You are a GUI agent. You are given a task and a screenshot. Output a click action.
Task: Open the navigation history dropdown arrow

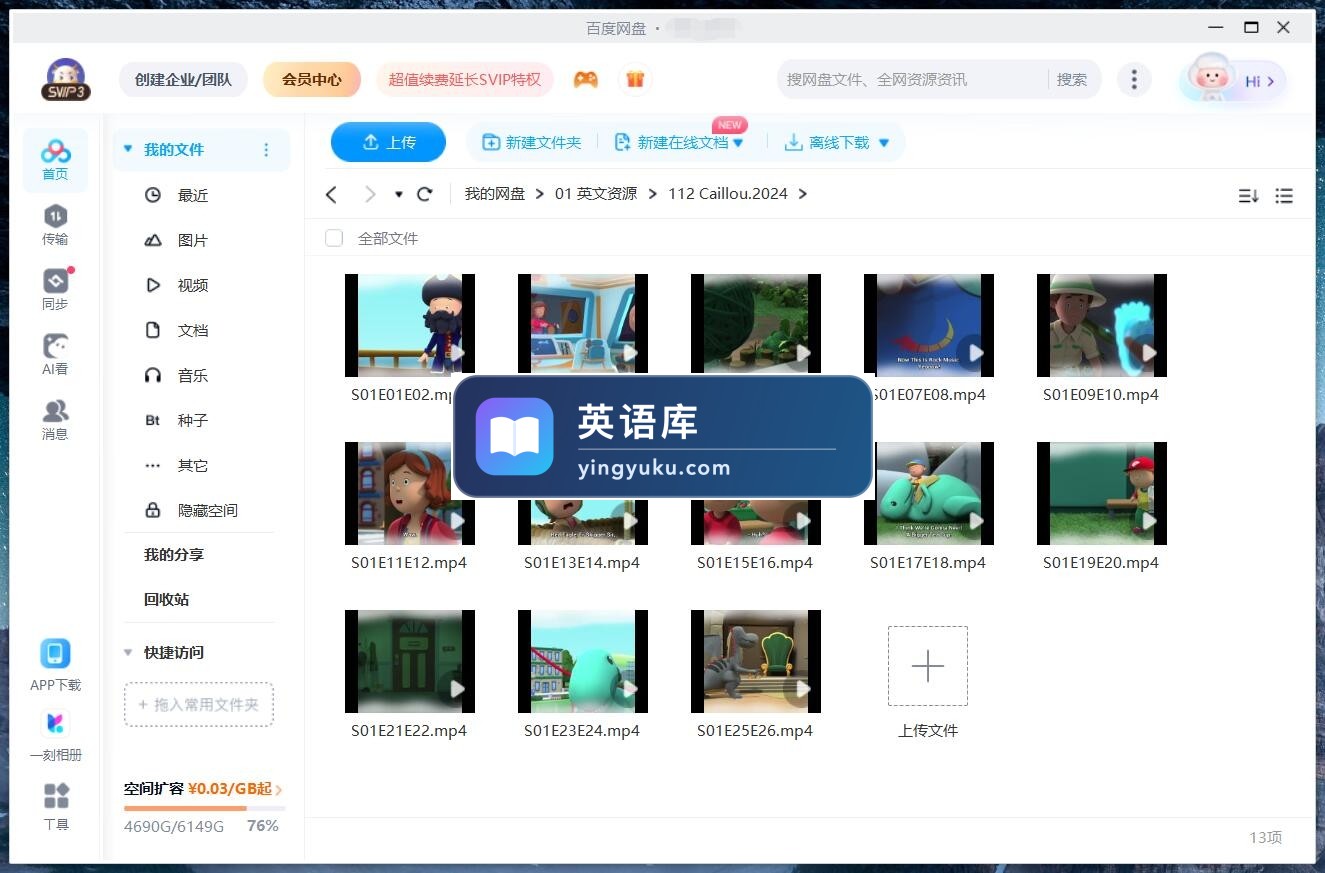398,194
